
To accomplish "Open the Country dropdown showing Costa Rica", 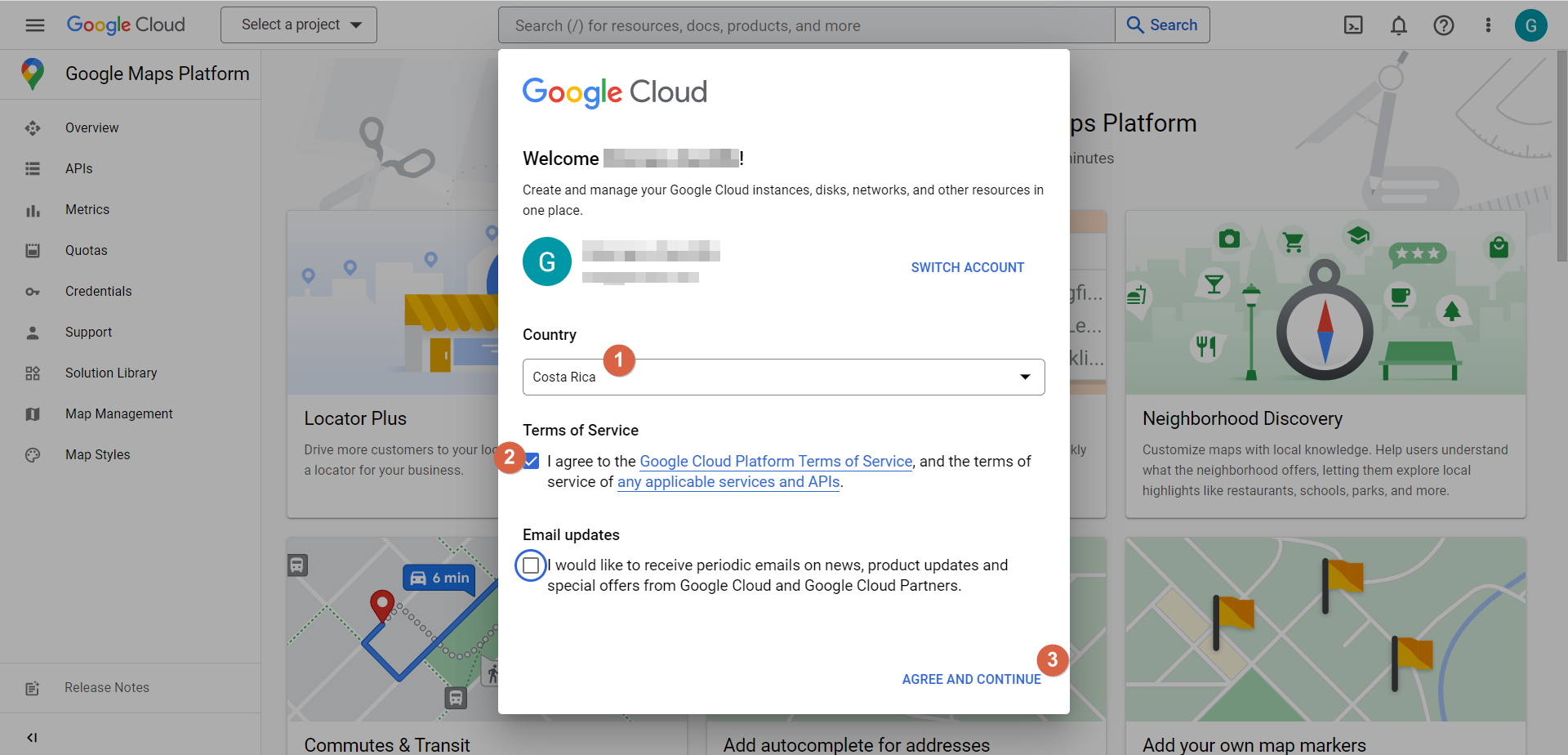I will click(784, 377).
